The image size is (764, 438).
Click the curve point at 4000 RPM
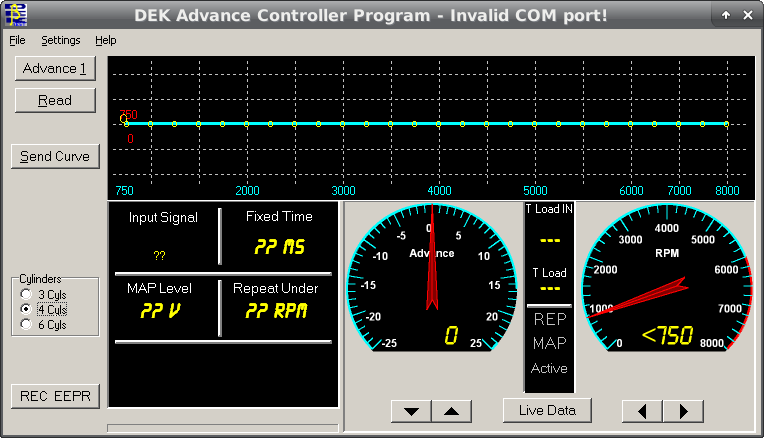tap(438, 124)
